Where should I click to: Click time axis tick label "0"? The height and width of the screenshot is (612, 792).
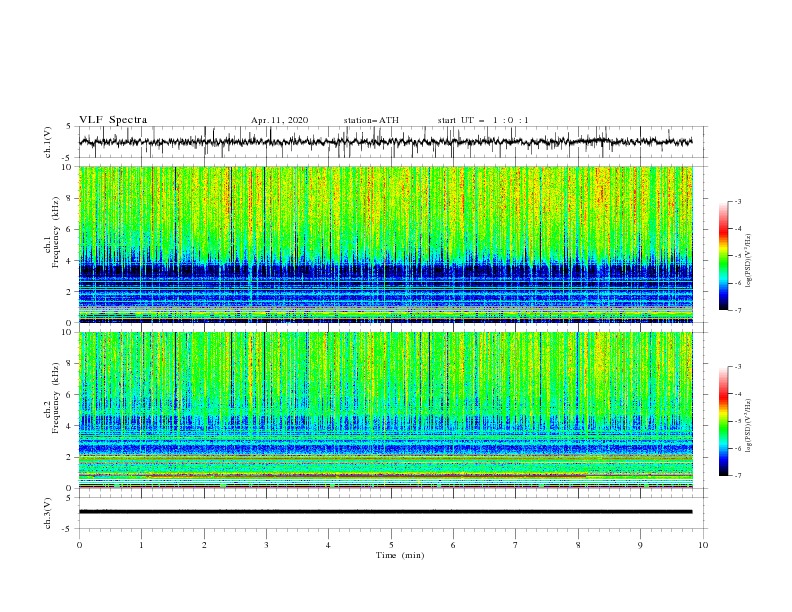pos(79,545)
